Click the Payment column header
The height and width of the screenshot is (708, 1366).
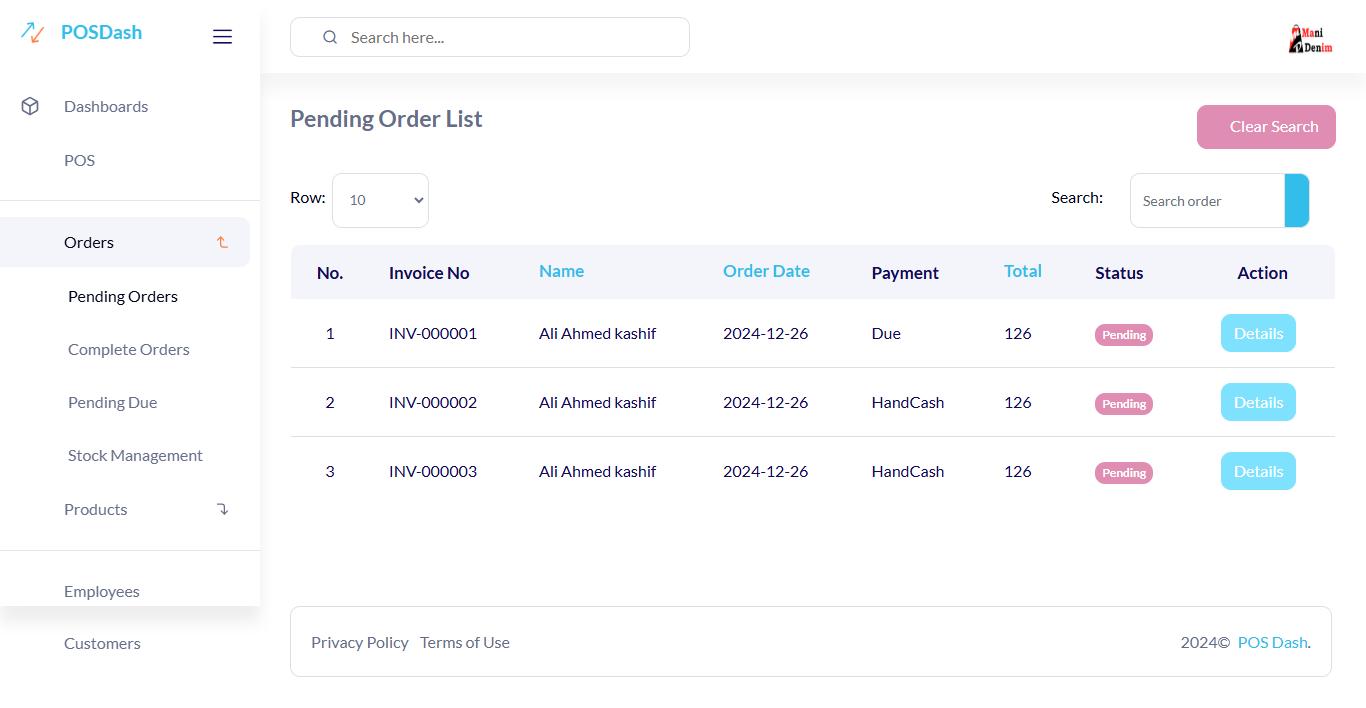point(905,273)
